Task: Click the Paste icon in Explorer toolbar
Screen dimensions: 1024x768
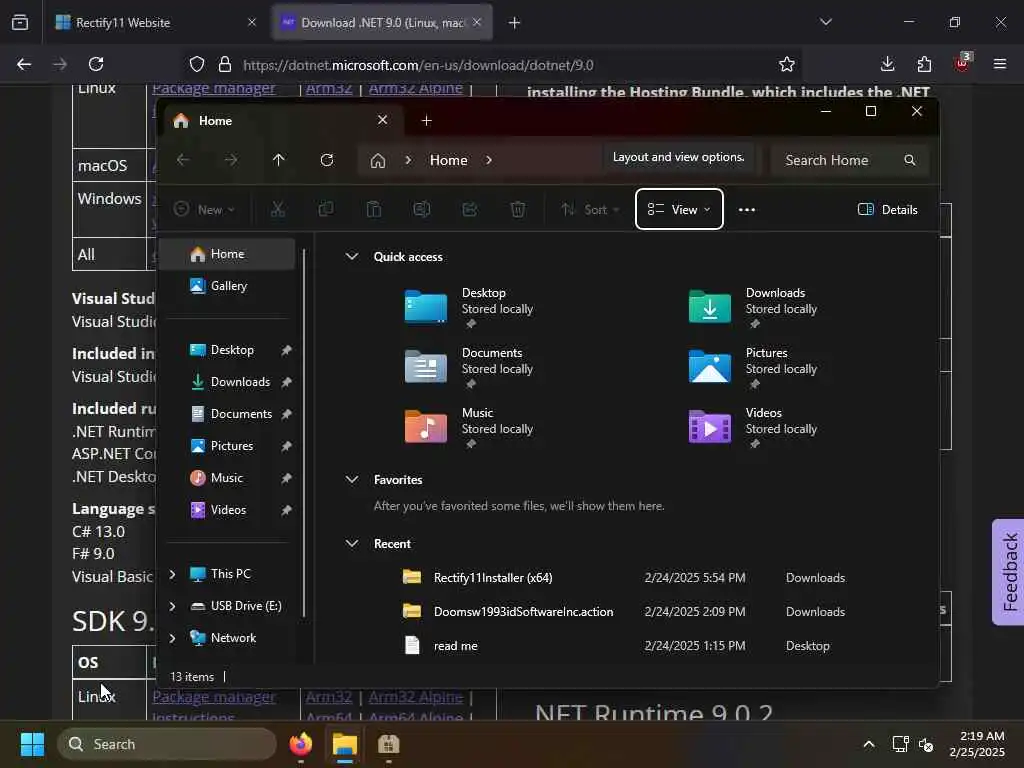Action: tap(374, 209)
